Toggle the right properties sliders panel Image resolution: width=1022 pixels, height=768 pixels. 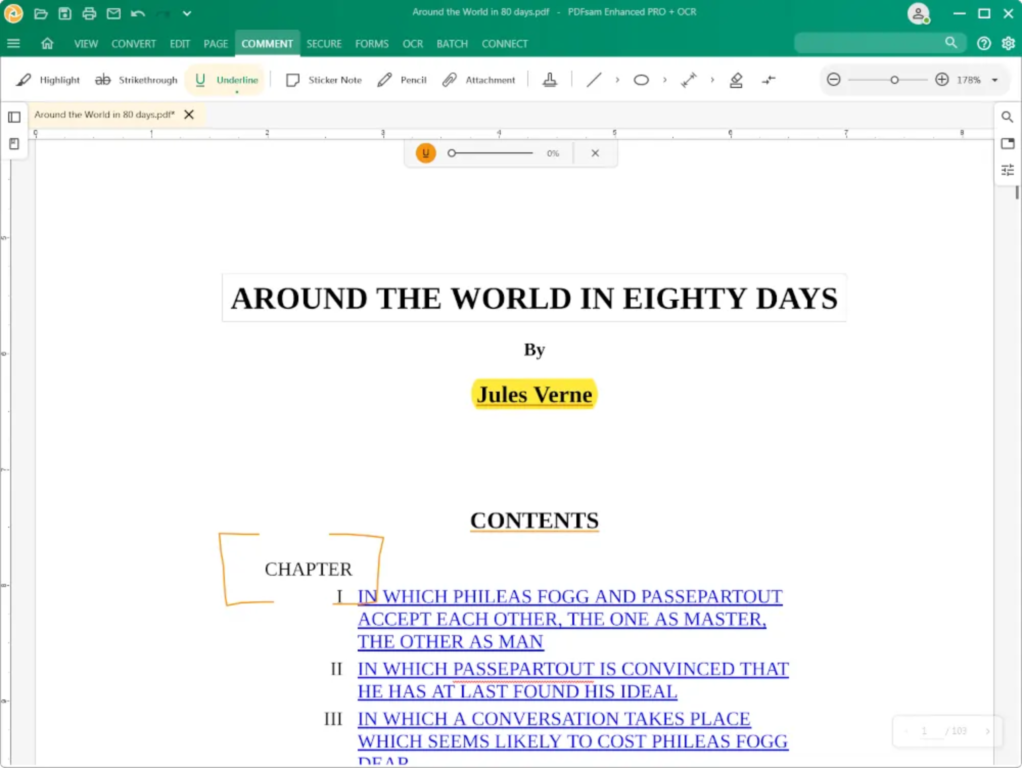[x=1008, y=170]
